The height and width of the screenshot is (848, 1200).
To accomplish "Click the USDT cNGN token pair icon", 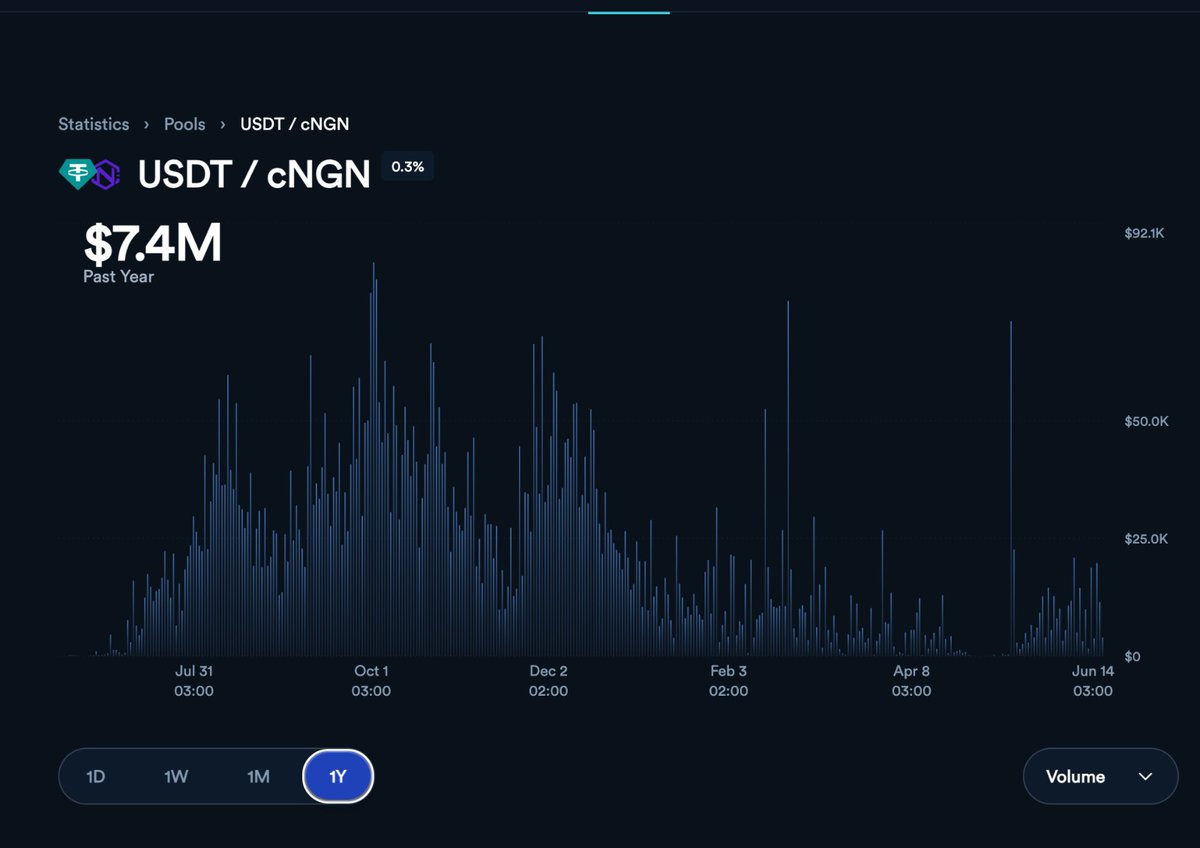I will coord(90,174).
